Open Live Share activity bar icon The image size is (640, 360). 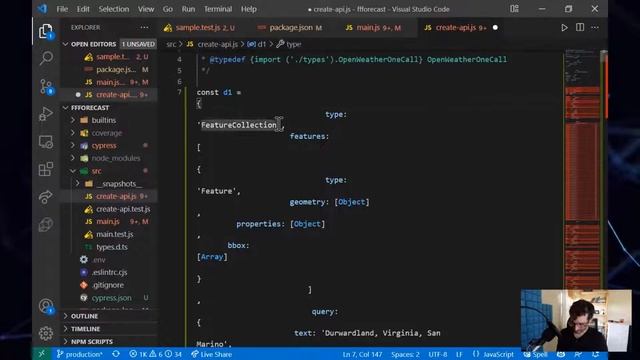pos(46,197)
